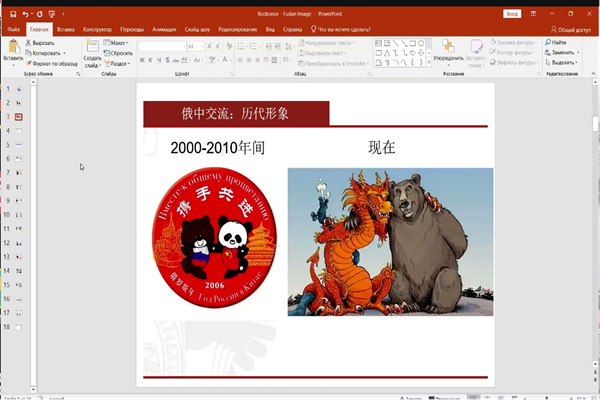Click Вход sign-in button
Image resolution: width=600 pixels, height=400 pixels.
pos(512,14)
